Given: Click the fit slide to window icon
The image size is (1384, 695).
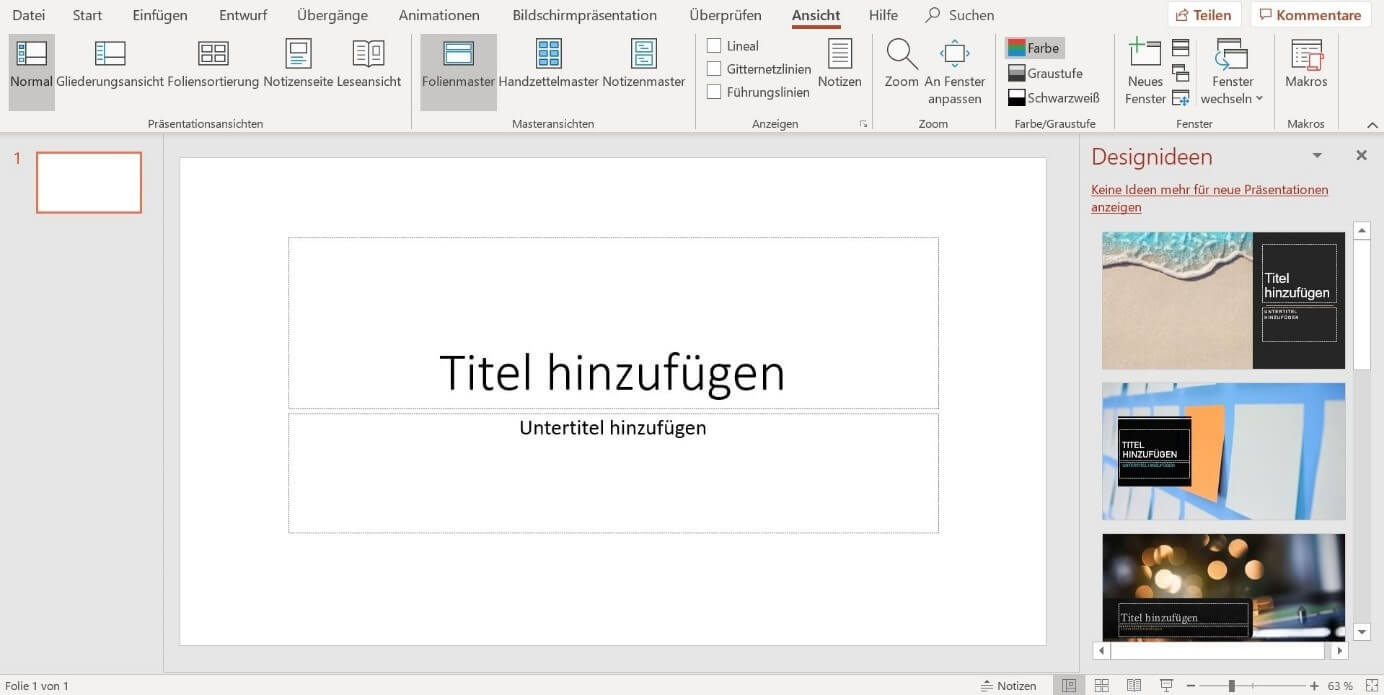Looking at the screenshot, I should coord(1370,686).
